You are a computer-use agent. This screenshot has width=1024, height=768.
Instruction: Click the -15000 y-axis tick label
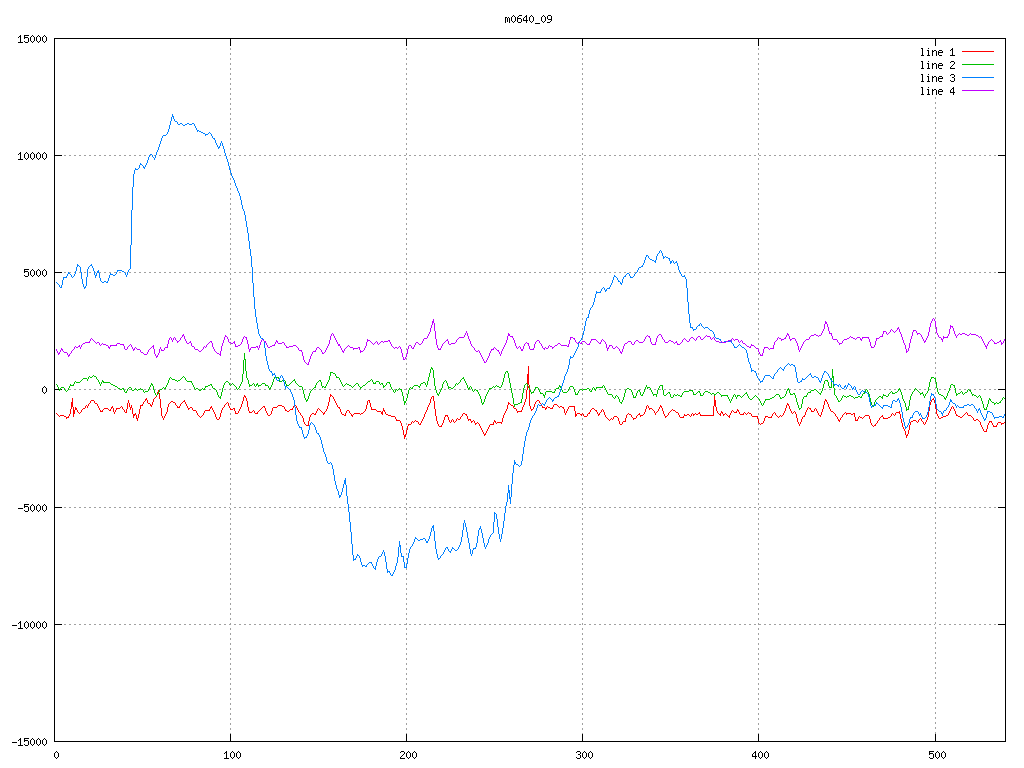pos(28,742)
